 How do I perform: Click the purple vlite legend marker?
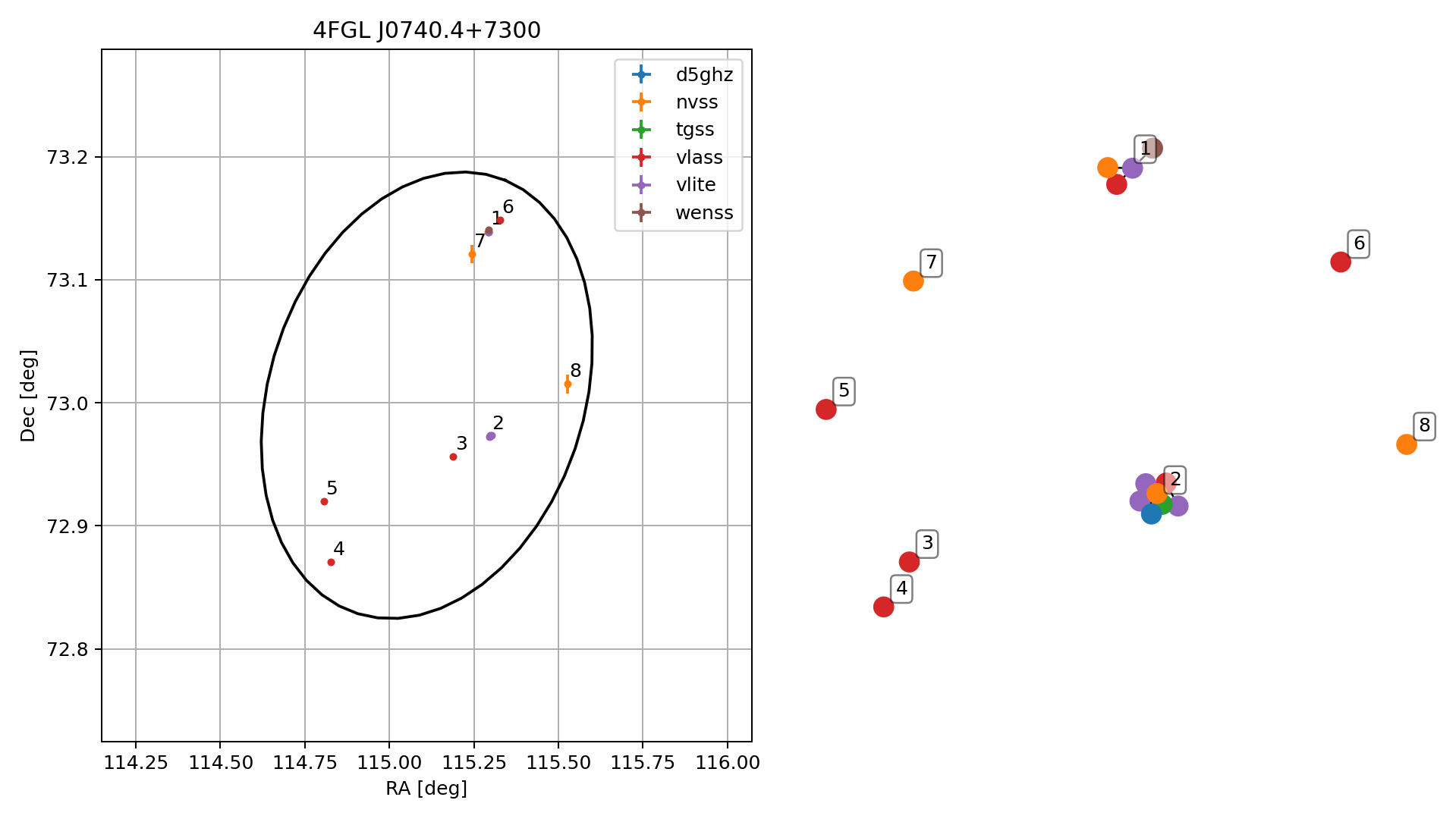[641, 185]
